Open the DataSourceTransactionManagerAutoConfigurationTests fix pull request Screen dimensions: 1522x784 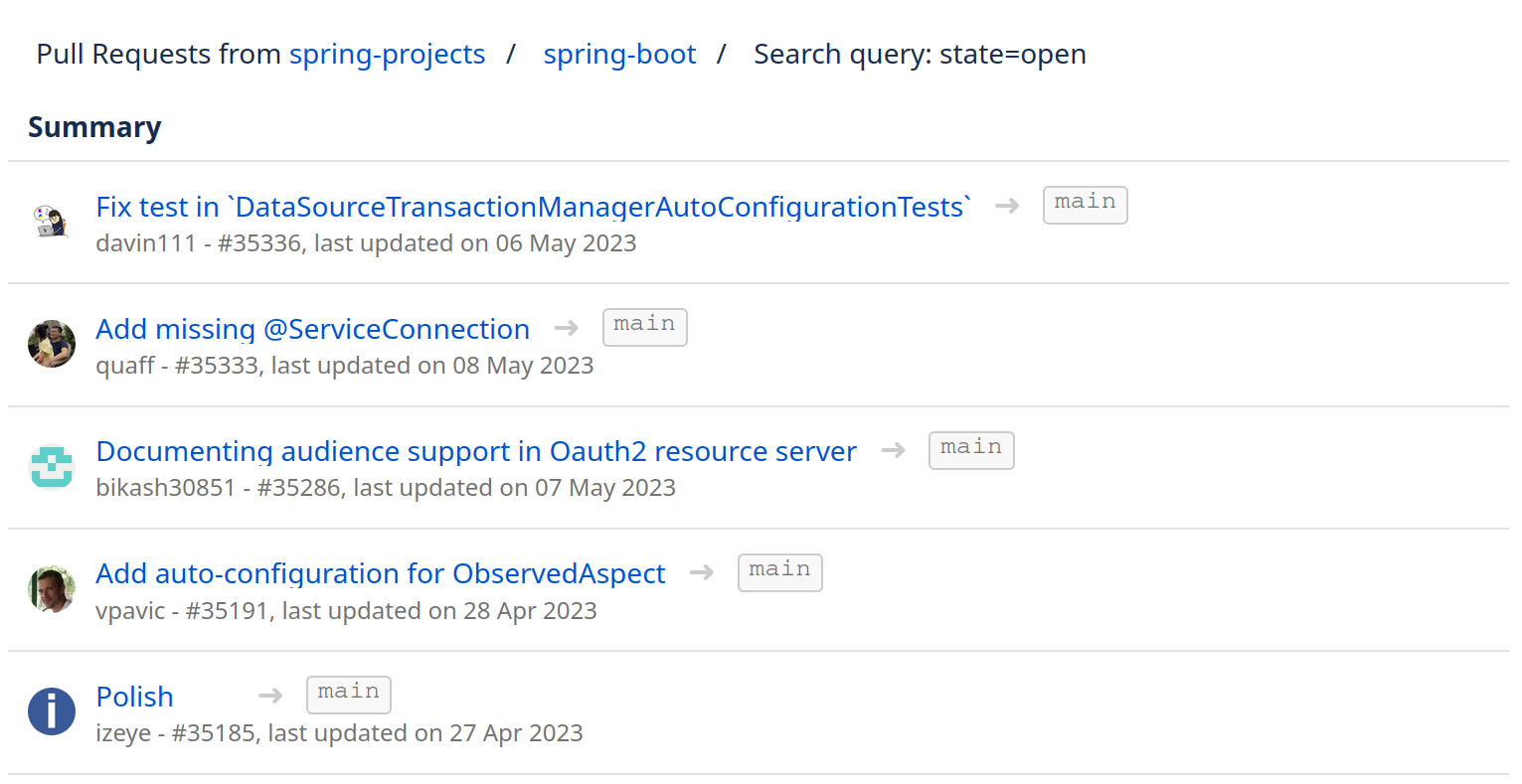point(533,207)
